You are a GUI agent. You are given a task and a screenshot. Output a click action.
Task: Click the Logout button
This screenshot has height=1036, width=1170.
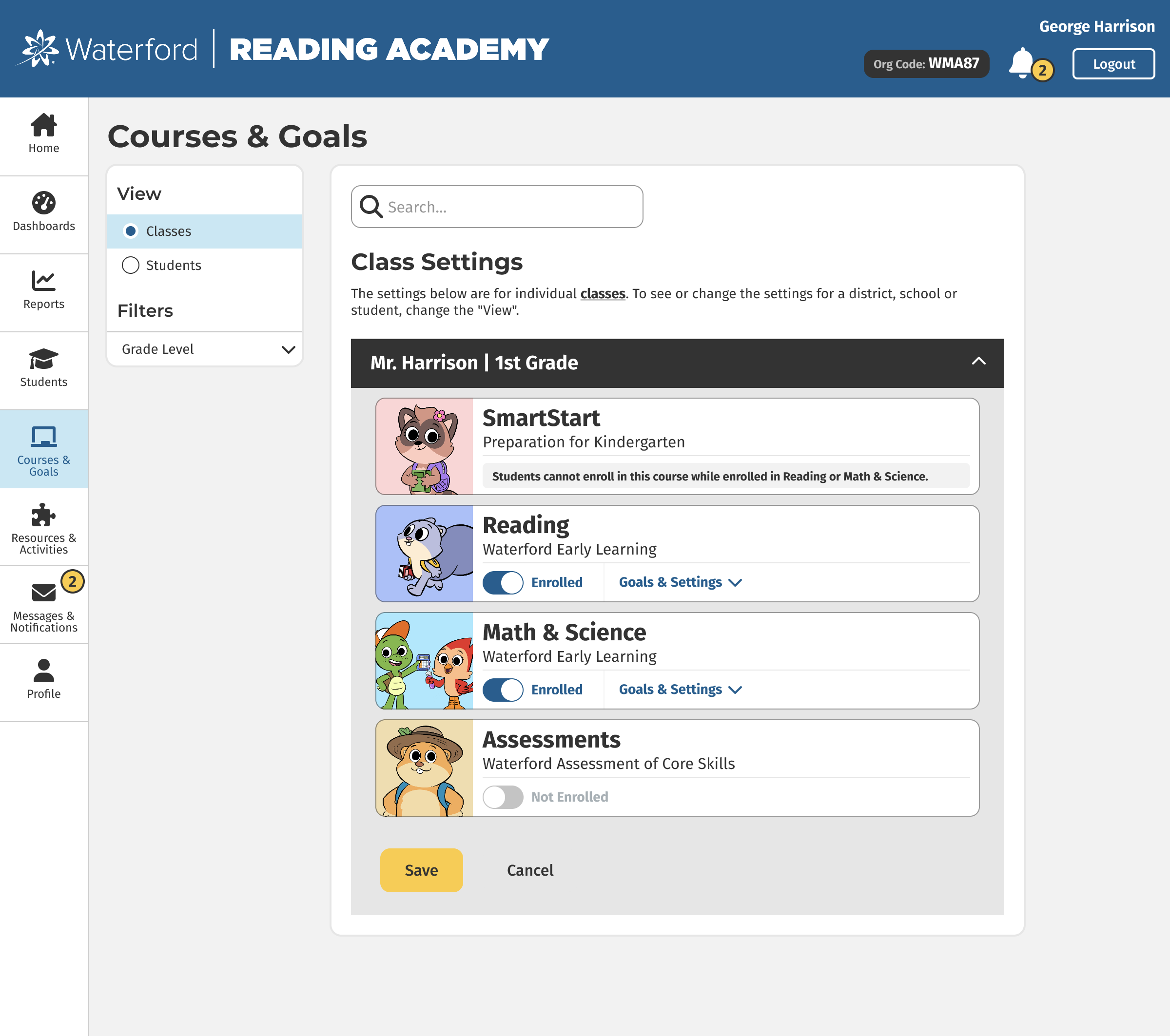coord(1113,64)
